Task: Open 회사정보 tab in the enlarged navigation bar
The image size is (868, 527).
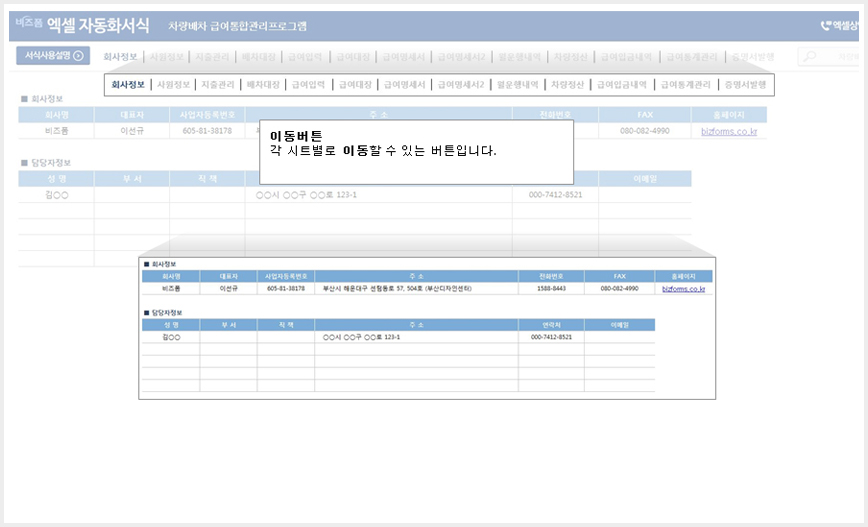Action: pos(128,85)
